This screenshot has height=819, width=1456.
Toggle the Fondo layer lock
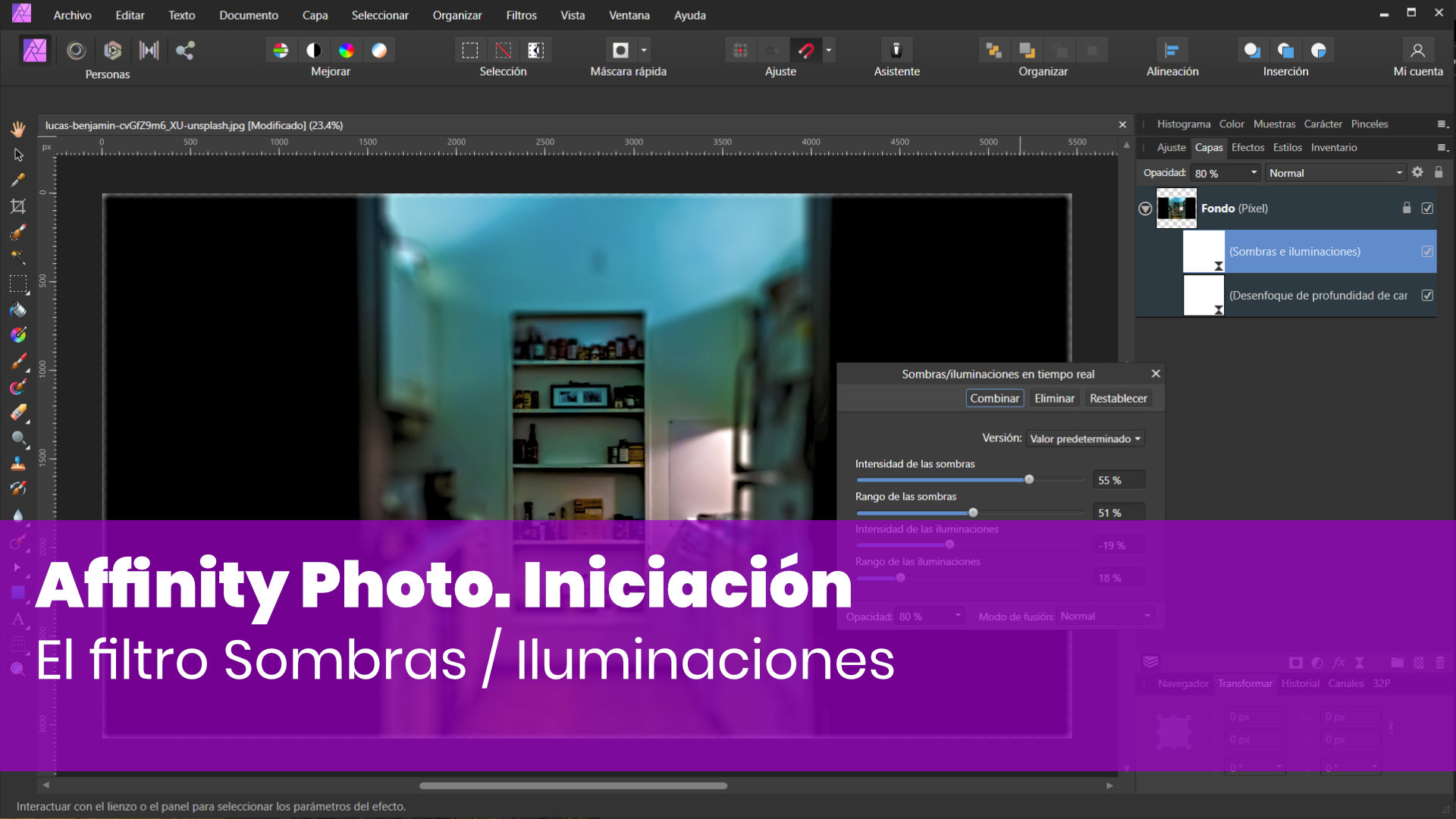[x=1407, y=208]
